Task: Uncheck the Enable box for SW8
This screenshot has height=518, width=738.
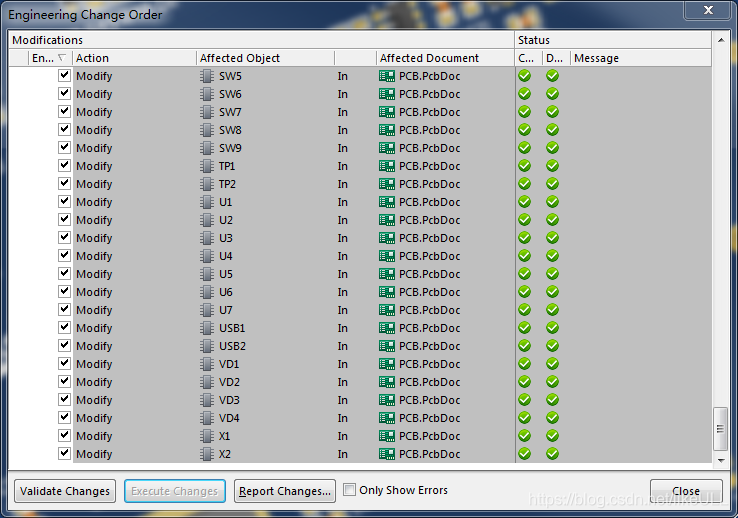Action: pyautogui.click(x=64, y=129)
